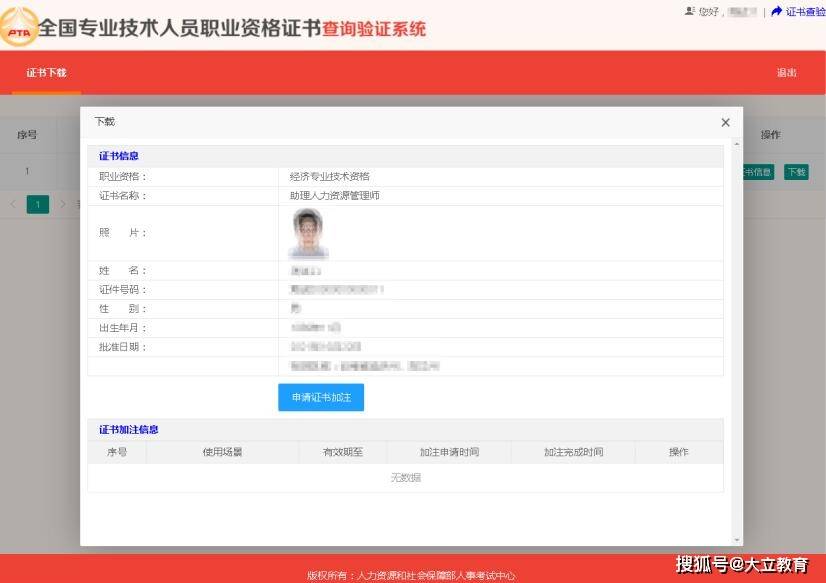
Task: Click the green 证书信息 button behind the dialog
Action: pos(758,172)
